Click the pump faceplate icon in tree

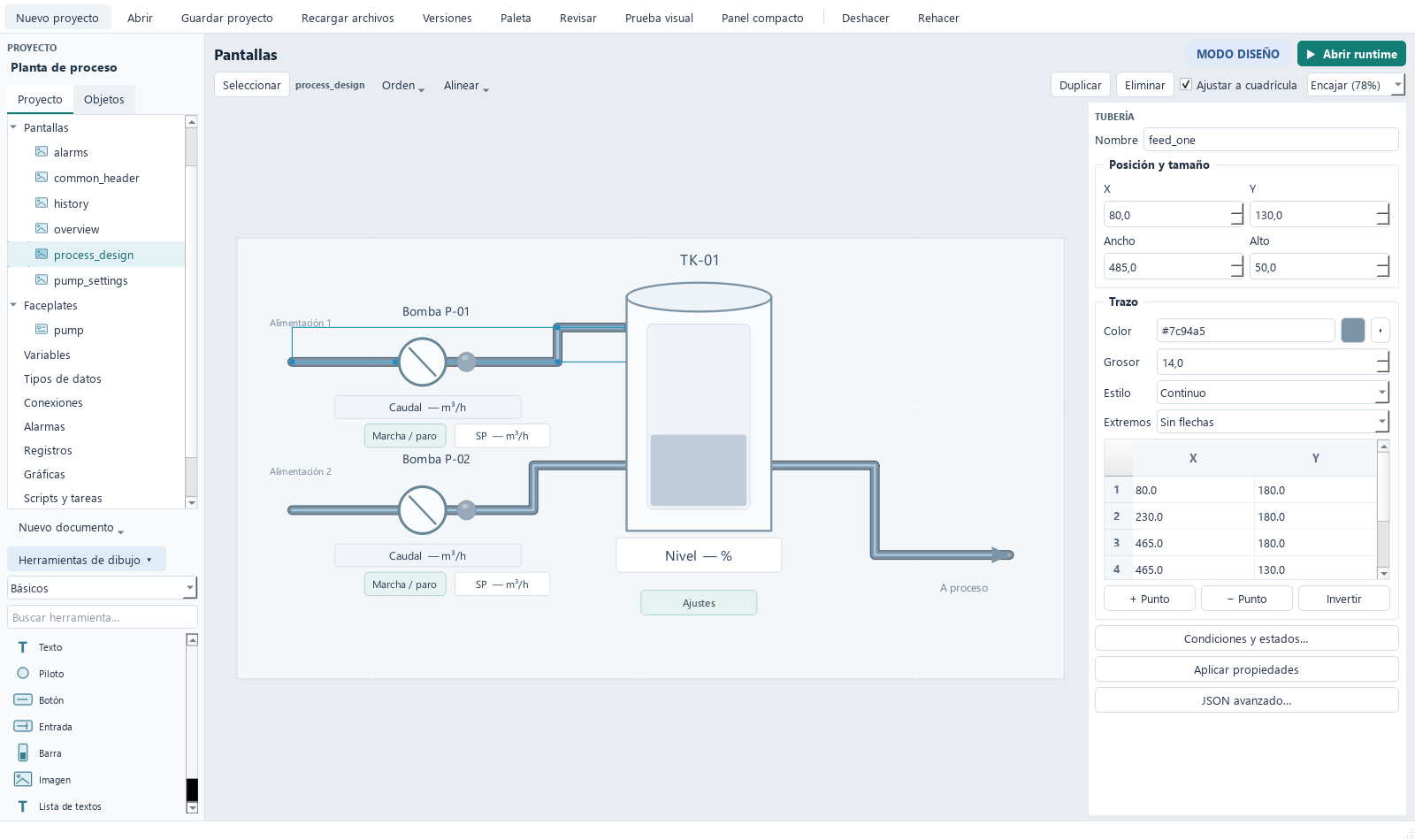pyautogui.click(x=42, y=330)
